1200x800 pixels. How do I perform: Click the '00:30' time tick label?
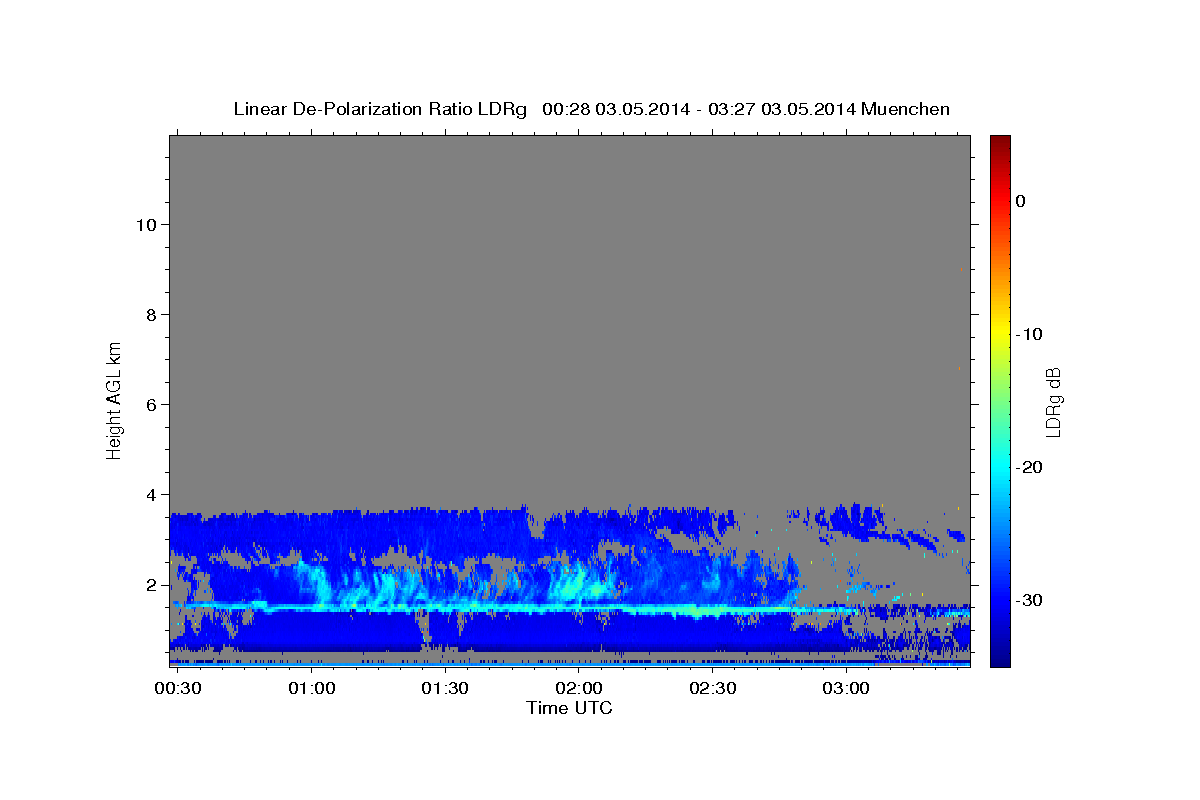[177, 689]
